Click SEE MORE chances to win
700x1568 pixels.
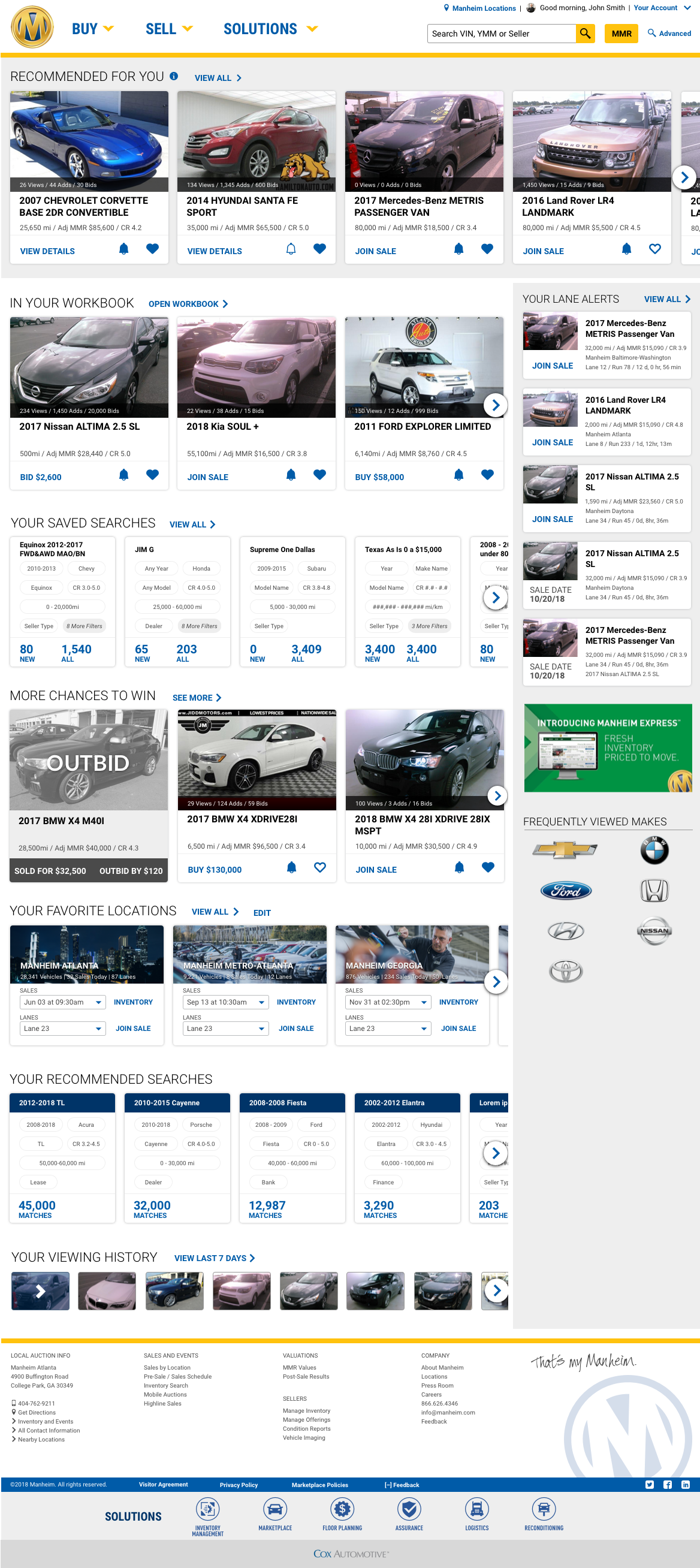pyautogui.click(x=197, y=698)
